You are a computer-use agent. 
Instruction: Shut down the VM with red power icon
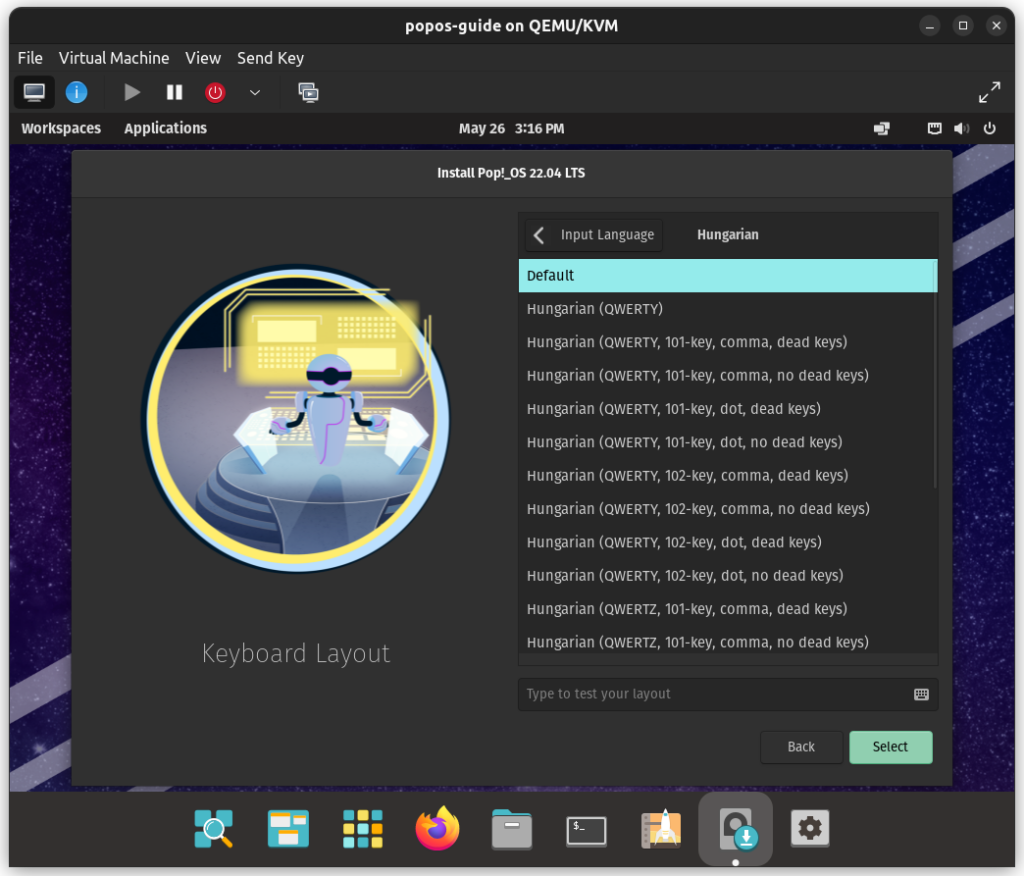[x=215, y=92]
